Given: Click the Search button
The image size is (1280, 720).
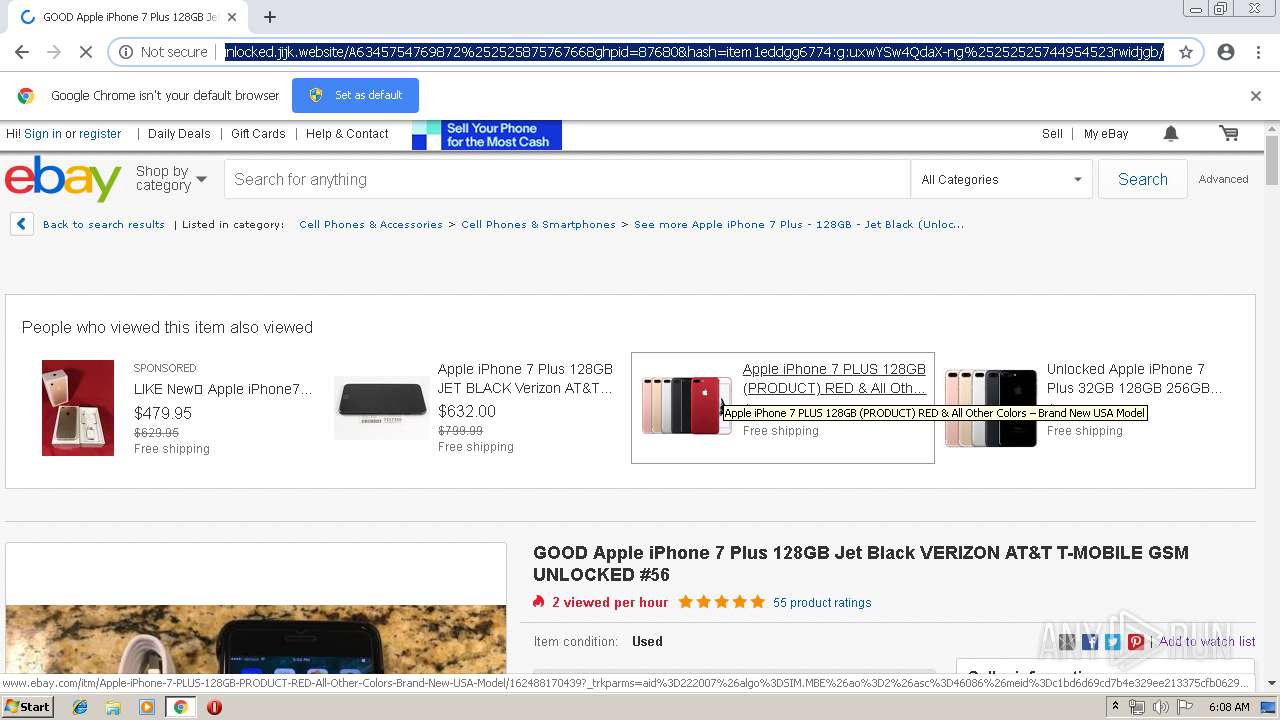Looking at the screenshot, I should pos(1143,180).
